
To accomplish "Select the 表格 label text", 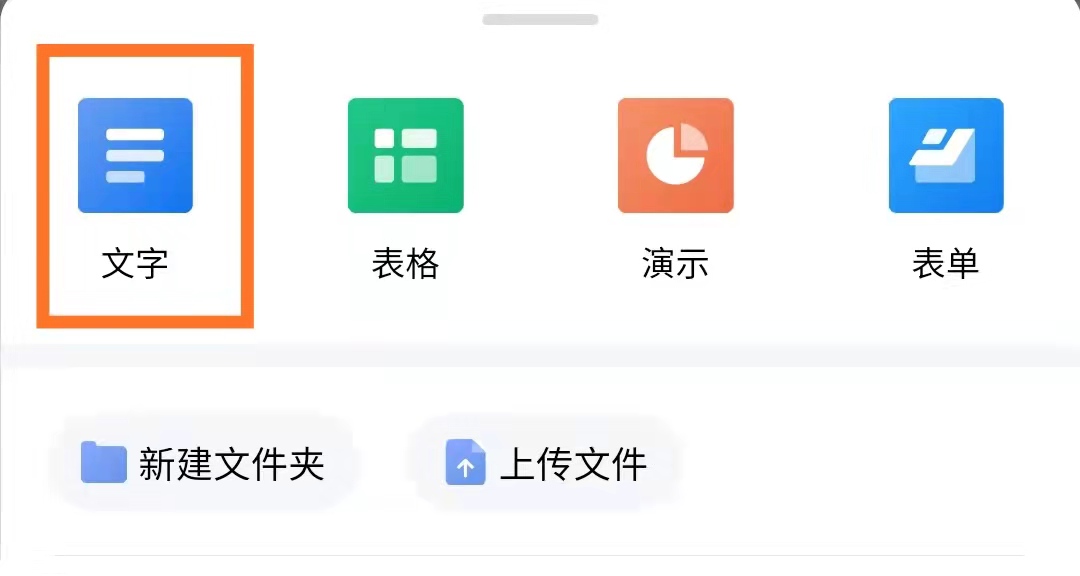I will coord(406,264).
